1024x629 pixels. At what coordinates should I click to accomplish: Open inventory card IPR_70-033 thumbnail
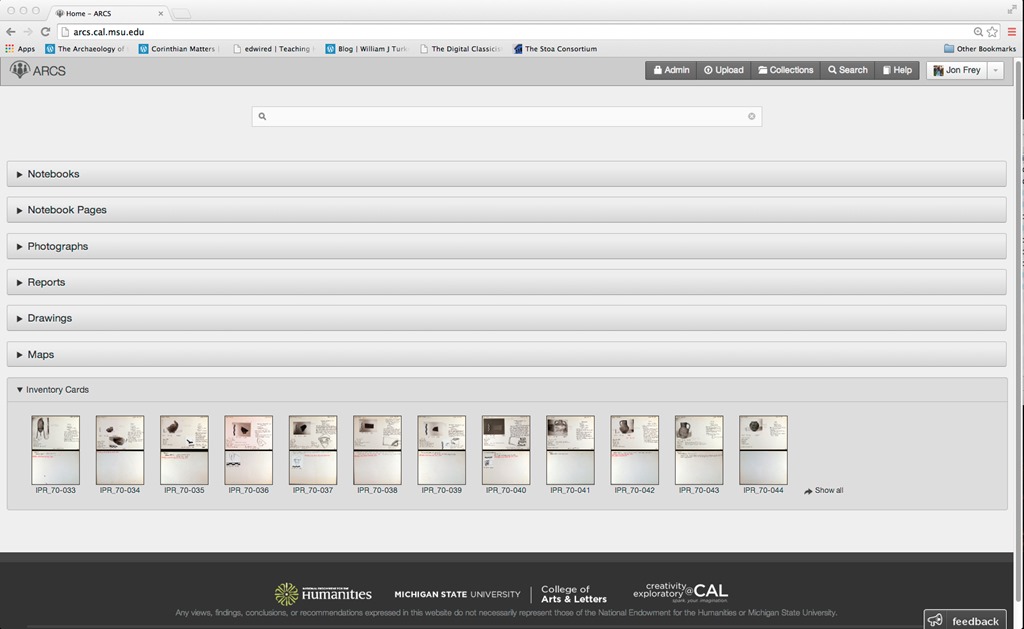55,450
